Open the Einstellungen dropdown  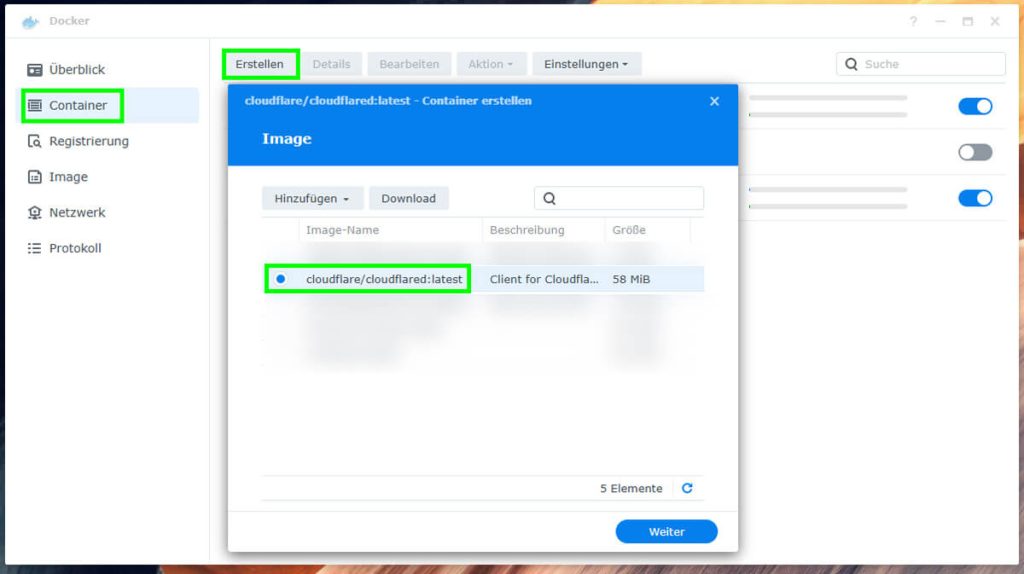point(586,64)
